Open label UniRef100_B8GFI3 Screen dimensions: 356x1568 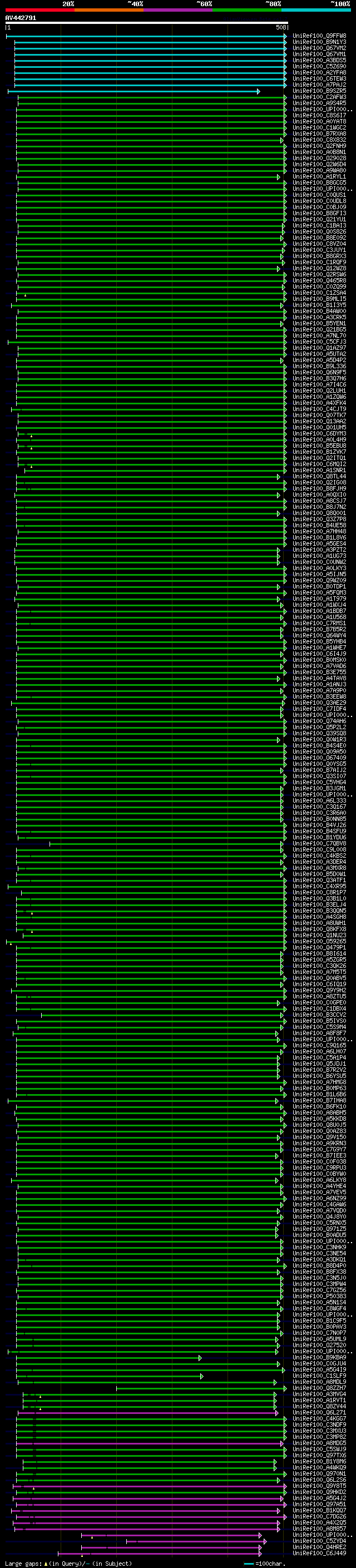pos(319,213)
